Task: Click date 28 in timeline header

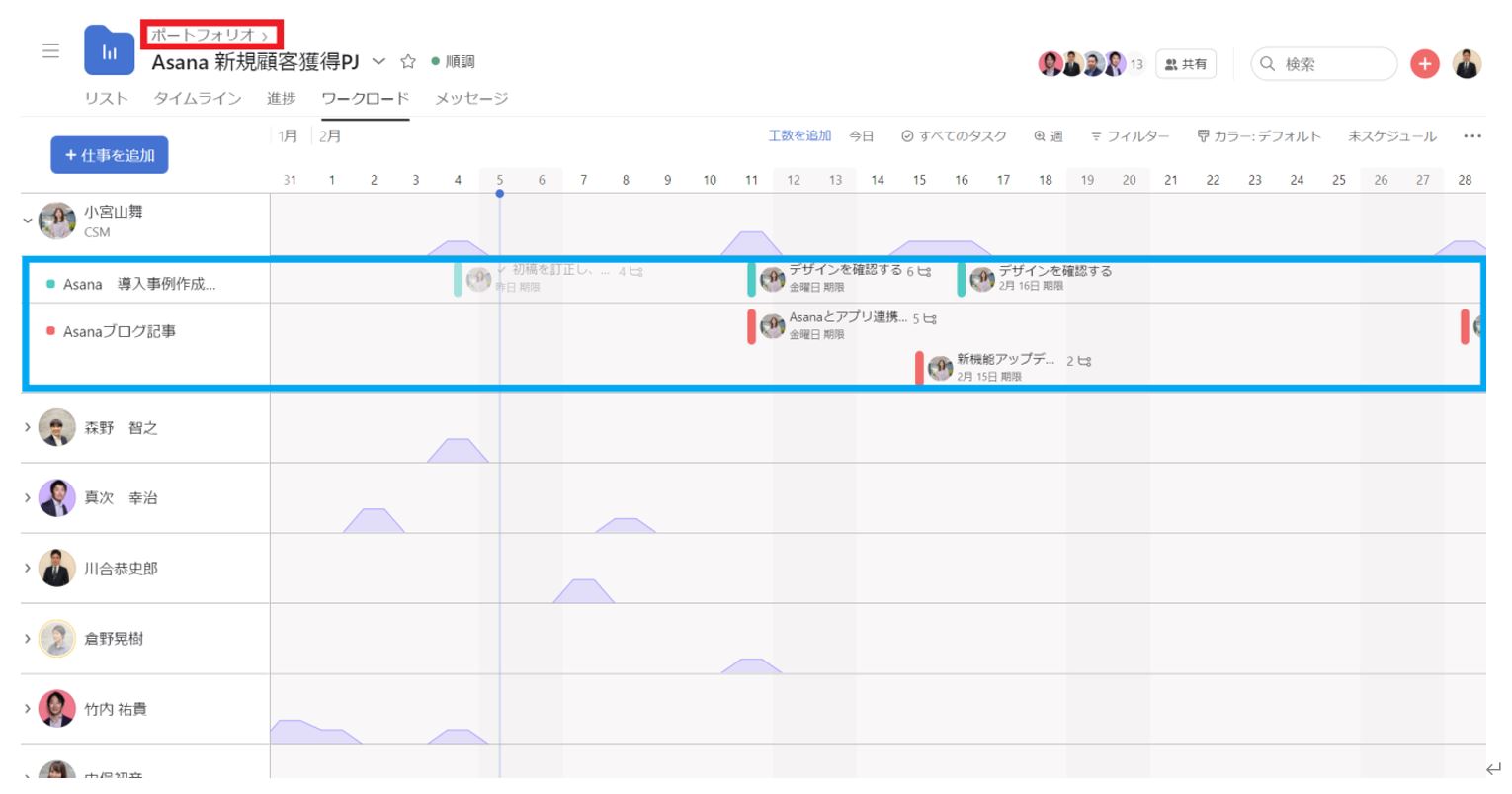Action: pyautogui.click(x=1465, y=180)
